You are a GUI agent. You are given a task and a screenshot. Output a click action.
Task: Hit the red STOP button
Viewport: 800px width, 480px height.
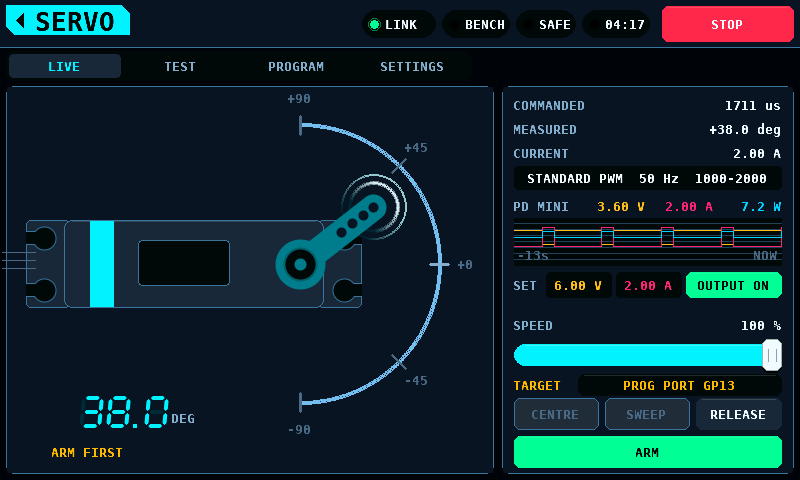pyautogui.click(x=728, y=24)
